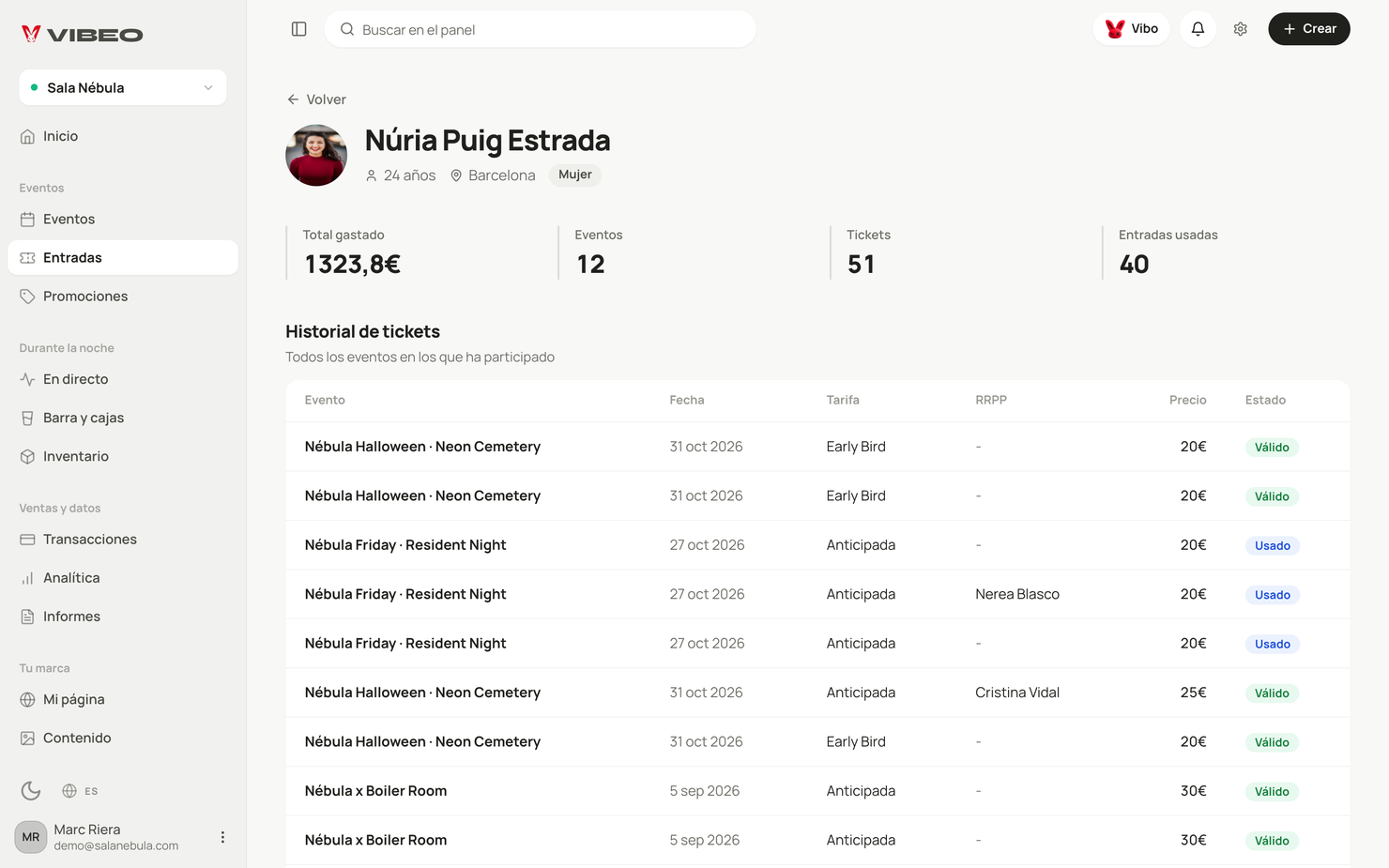1389x868 pixels.
Task: Click the Nerea Blasco RRPP cell
Action: (1017, 594)
